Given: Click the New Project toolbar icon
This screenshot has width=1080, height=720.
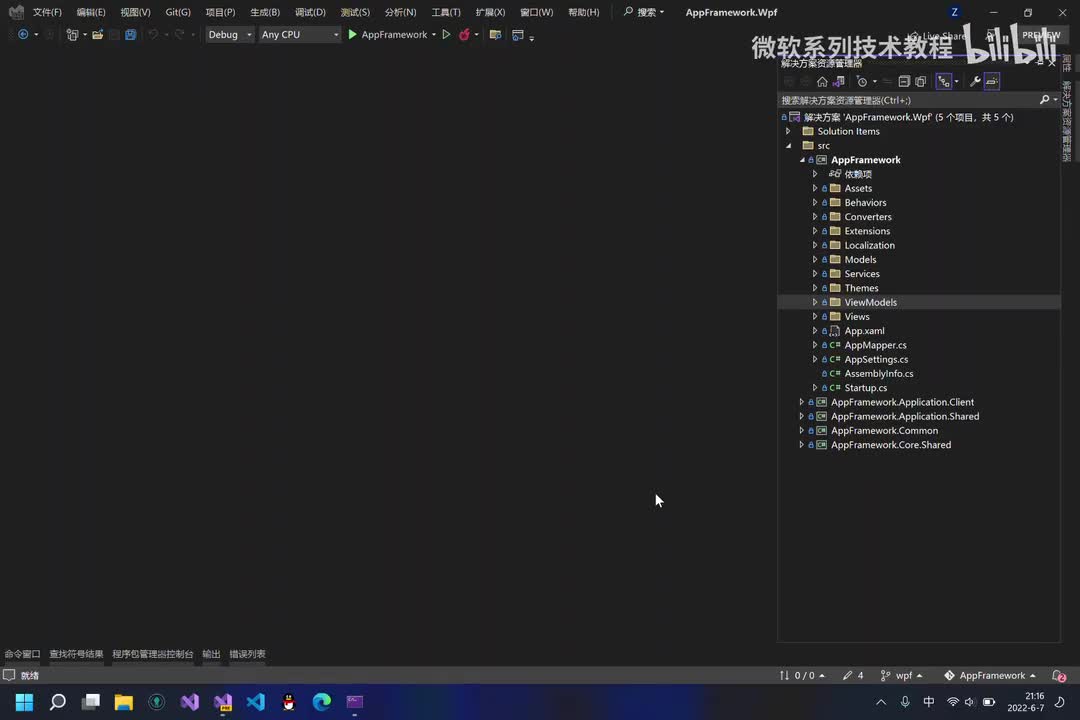Looking at the screenshot, I should coord(72,34).
